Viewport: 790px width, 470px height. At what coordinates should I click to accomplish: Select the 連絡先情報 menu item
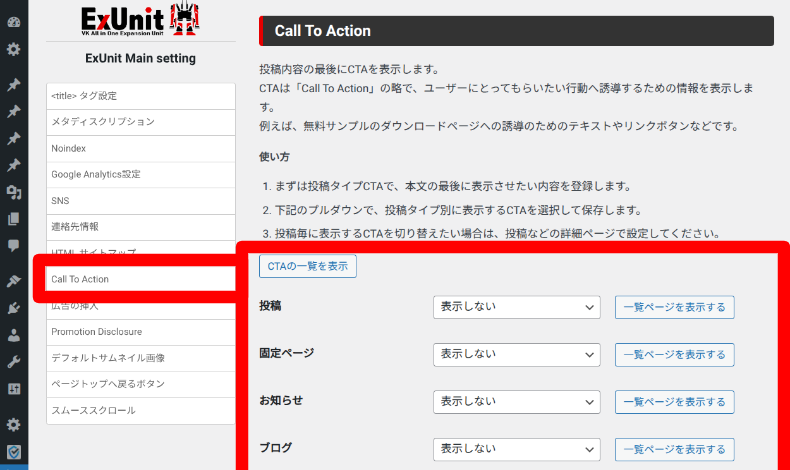point(141,227)
